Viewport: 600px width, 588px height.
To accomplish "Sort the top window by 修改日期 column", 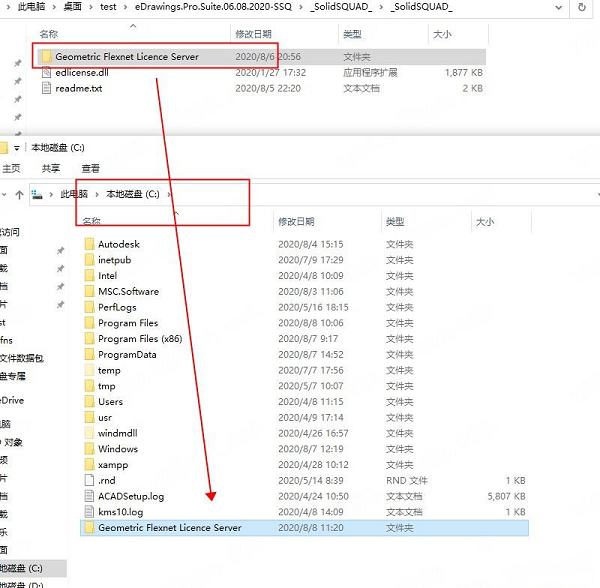I will [253, 34].
